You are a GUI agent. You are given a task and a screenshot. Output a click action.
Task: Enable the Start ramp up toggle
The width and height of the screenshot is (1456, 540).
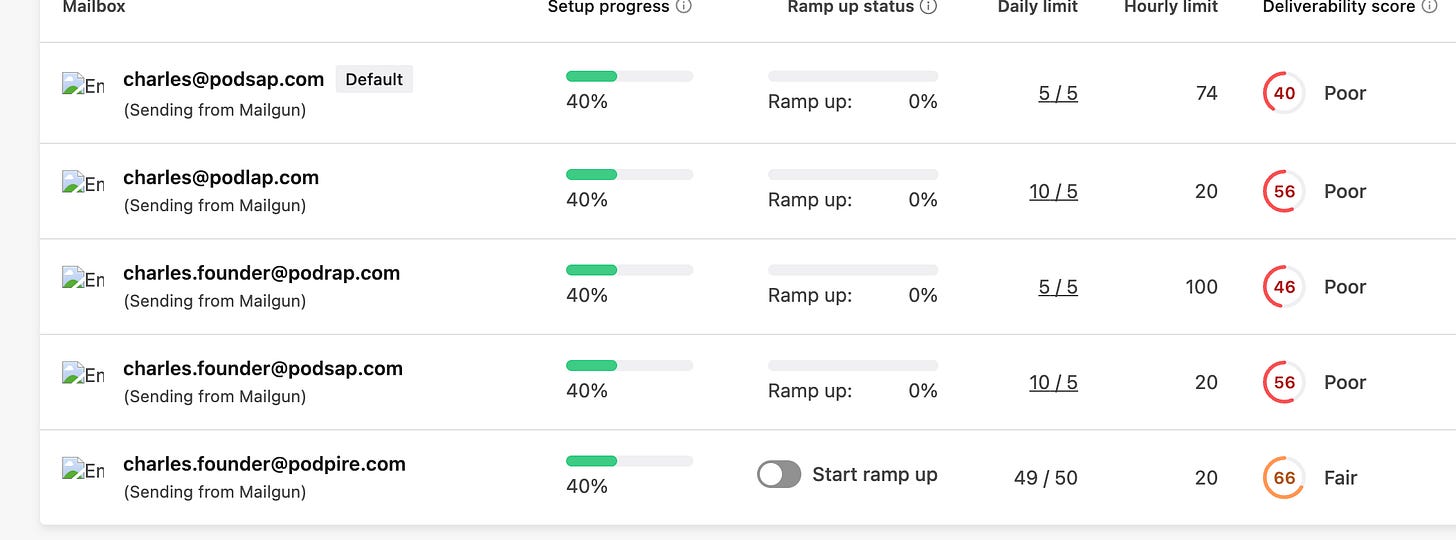[x=779, y=475]
